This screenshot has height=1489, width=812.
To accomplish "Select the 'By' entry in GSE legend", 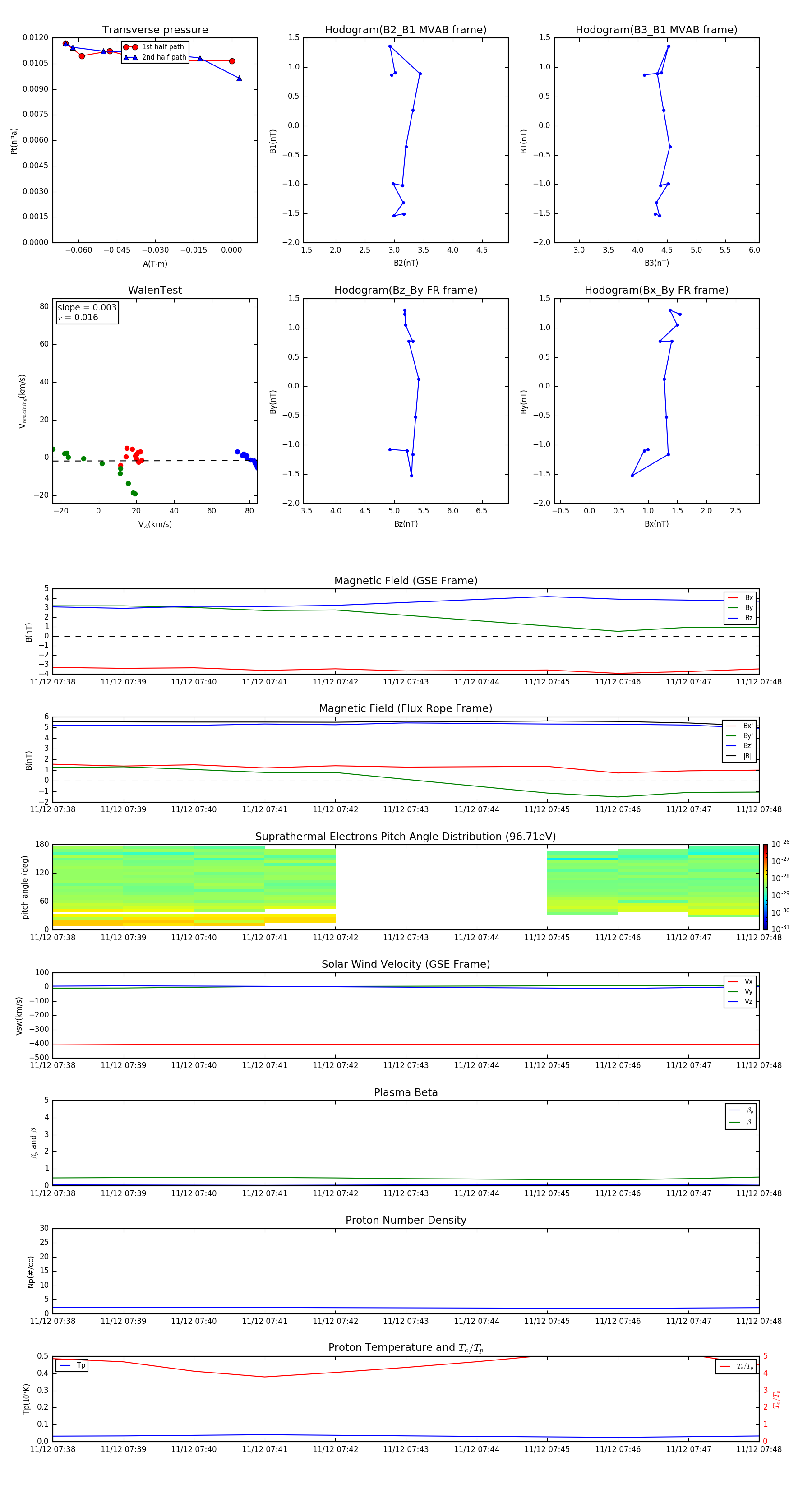I will pos(740,607).
